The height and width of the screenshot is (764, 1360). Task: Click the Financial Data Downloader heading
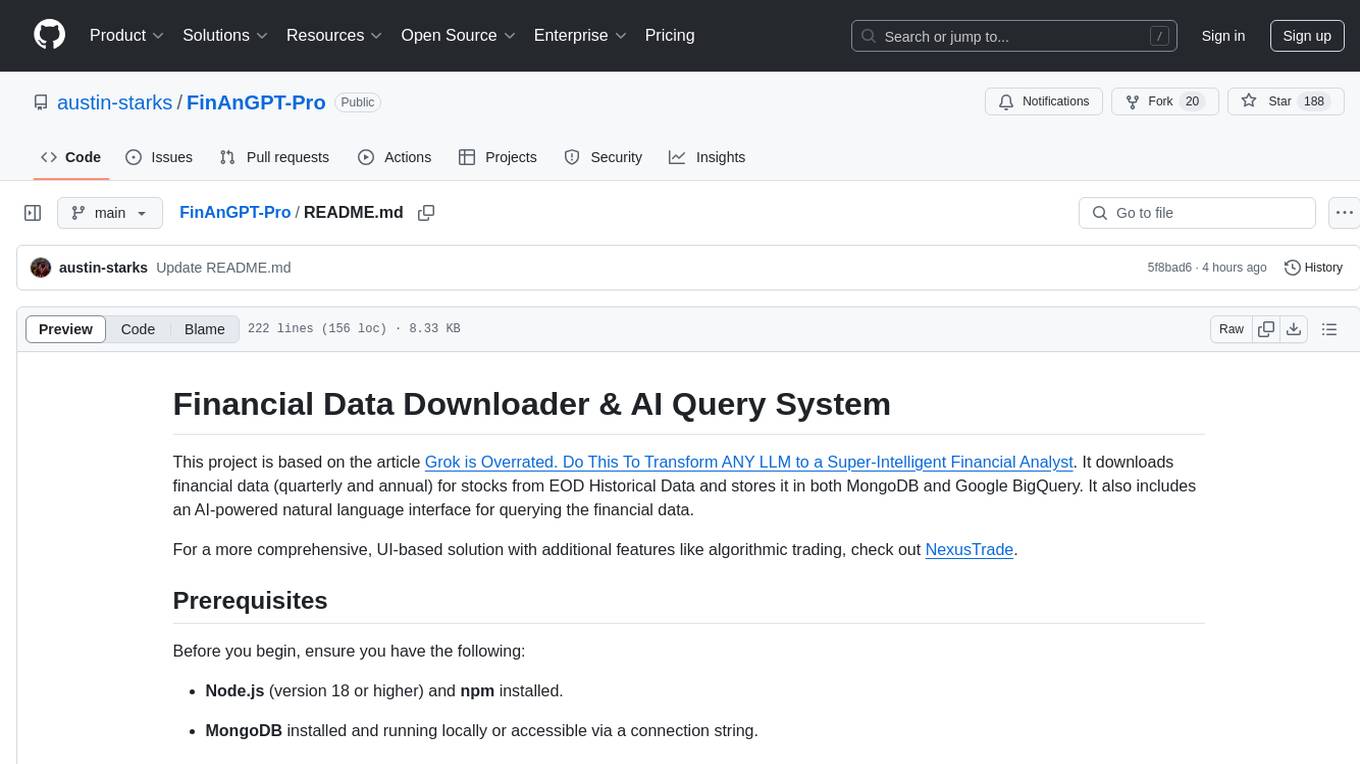[x=532, y=404]
